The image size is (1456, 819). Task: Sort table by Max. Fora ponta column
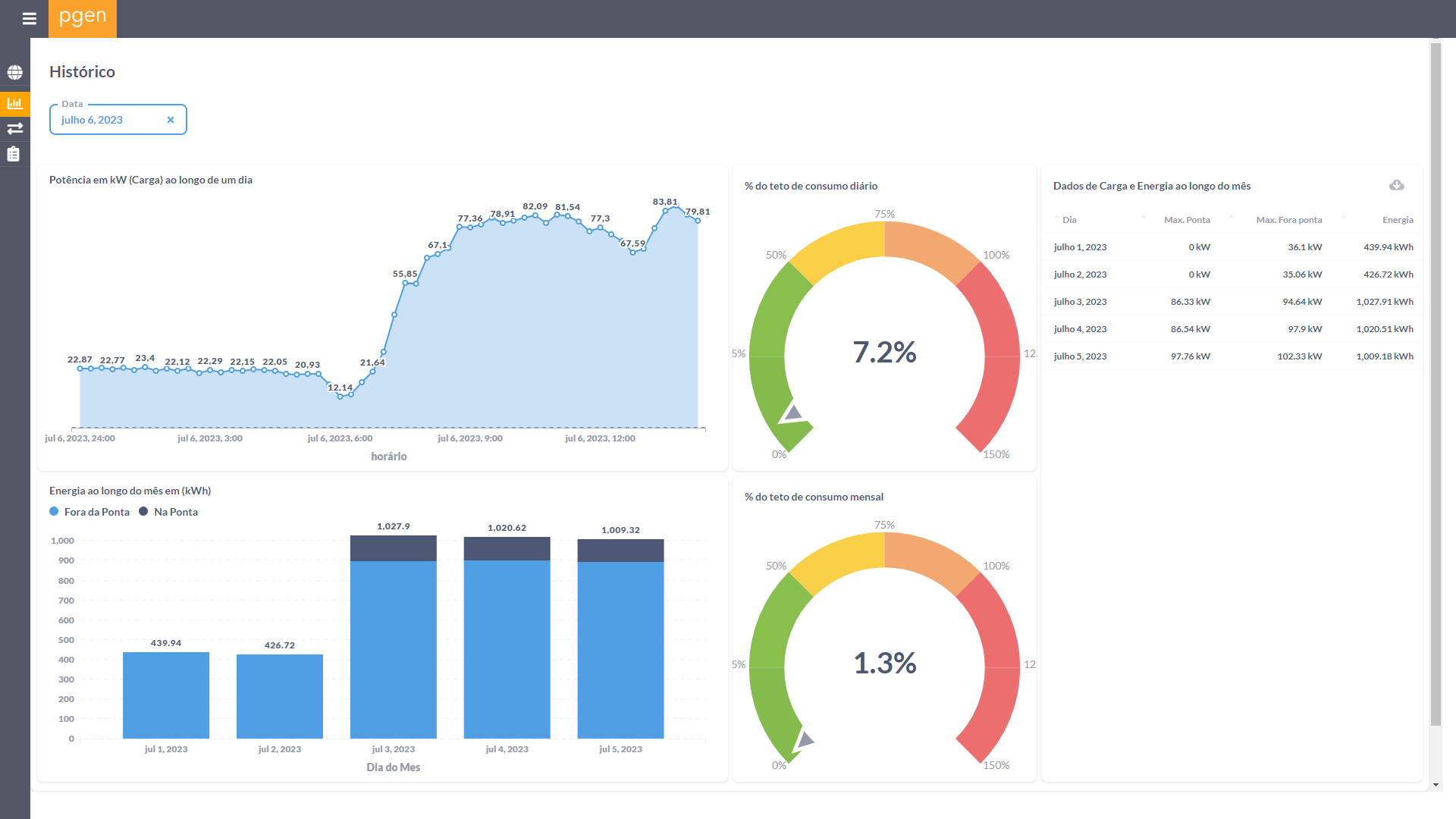pos(1288,220)
